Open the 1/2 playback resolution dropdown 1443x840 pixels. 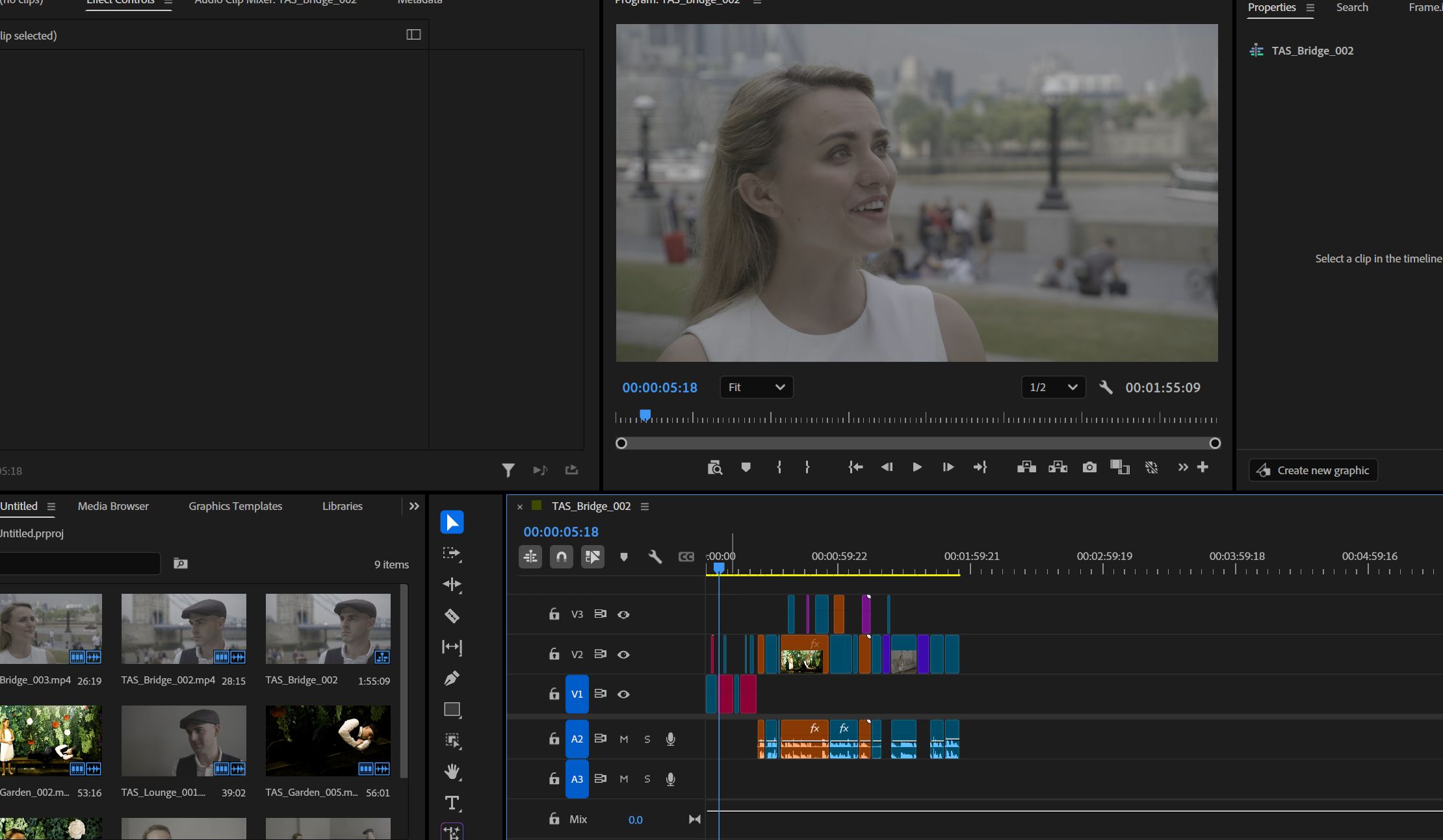click(x=1054, y=387)
